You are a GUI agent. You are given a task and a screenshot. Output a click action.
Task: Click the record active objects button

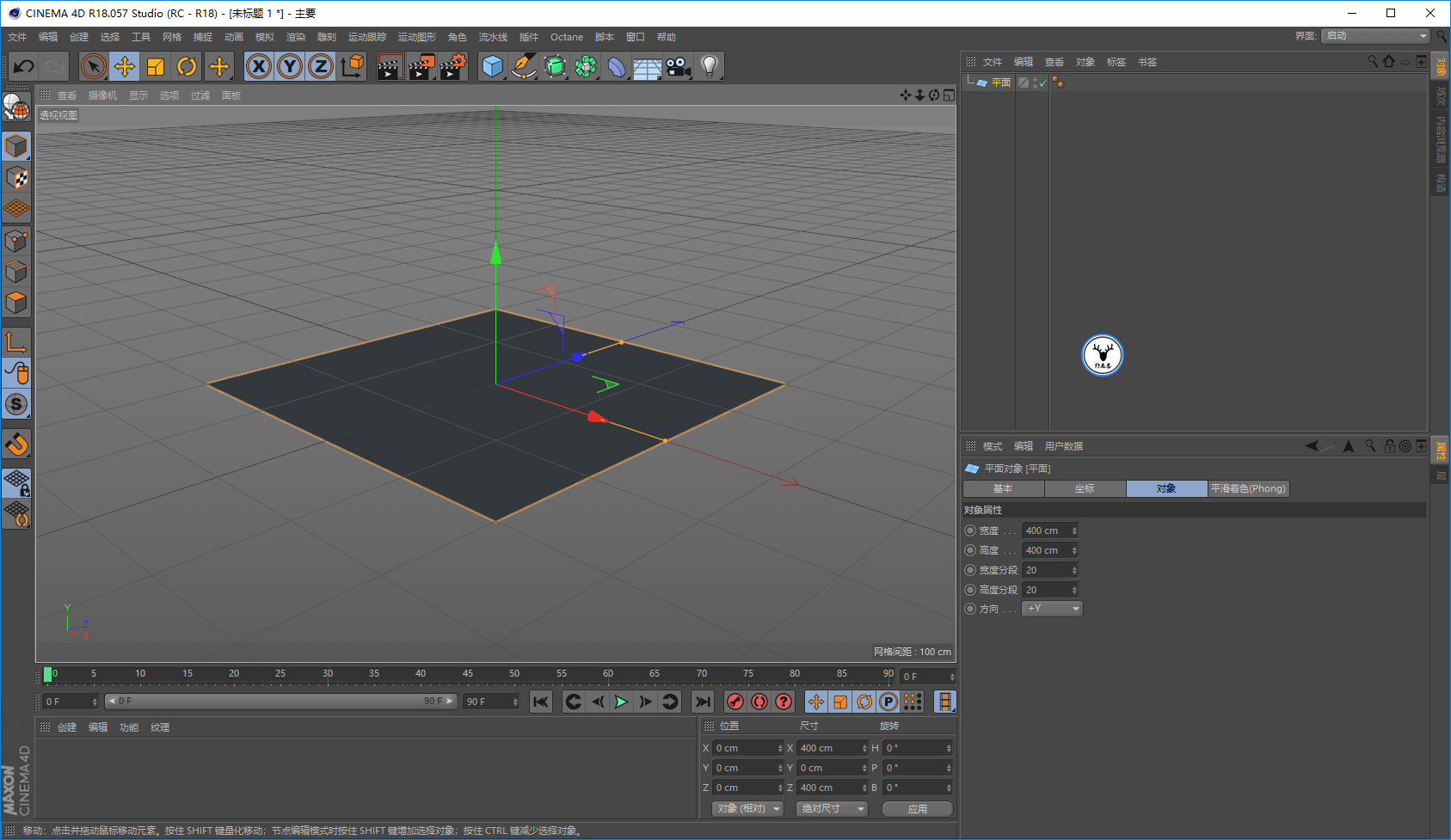[x=735, y=702]
